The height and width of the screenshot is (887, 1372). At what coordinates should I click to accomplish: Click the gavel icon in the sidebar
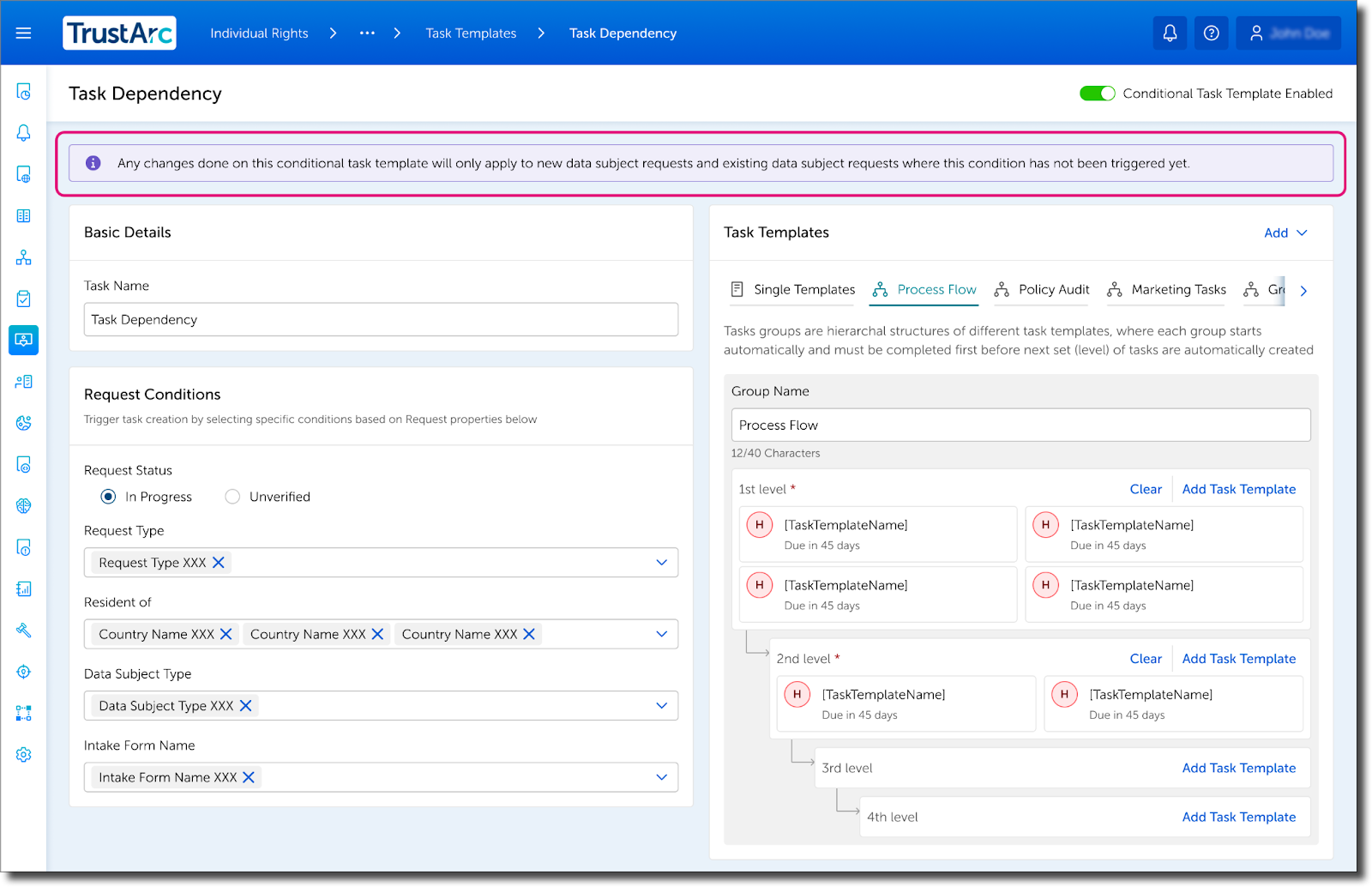coord(23,631)
